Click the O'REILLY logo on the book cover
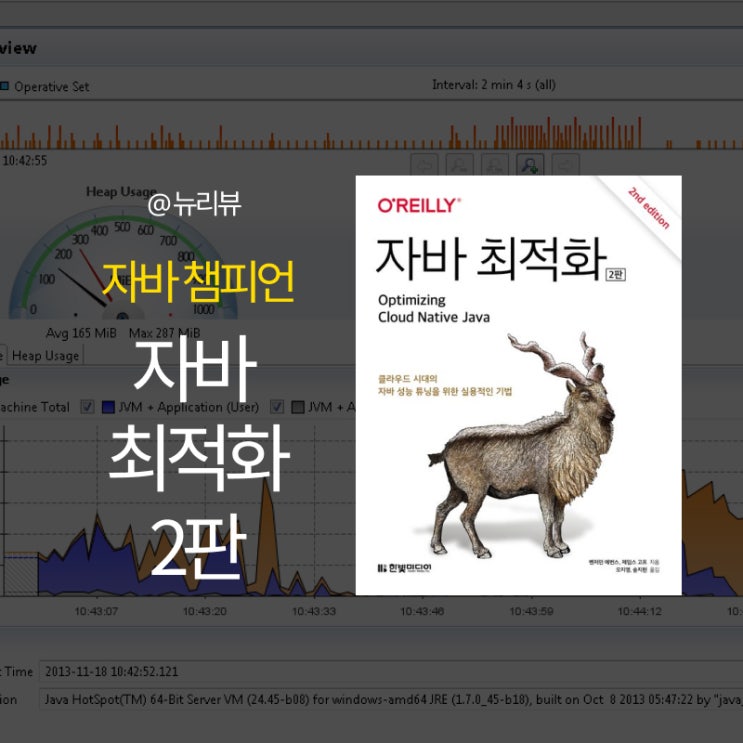 [x=419, y=205]
